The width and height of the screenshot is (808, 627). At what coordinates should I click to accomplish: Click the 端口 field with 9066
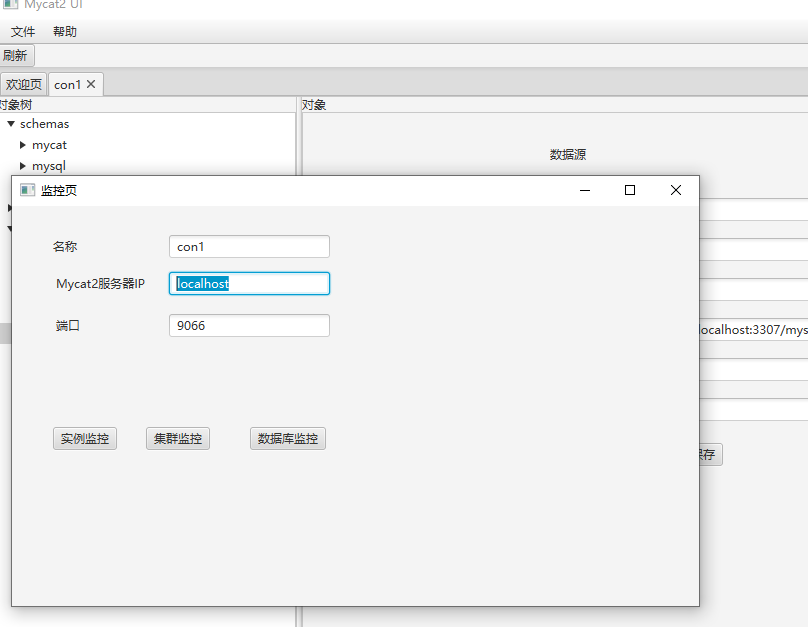tap(249, 326)
